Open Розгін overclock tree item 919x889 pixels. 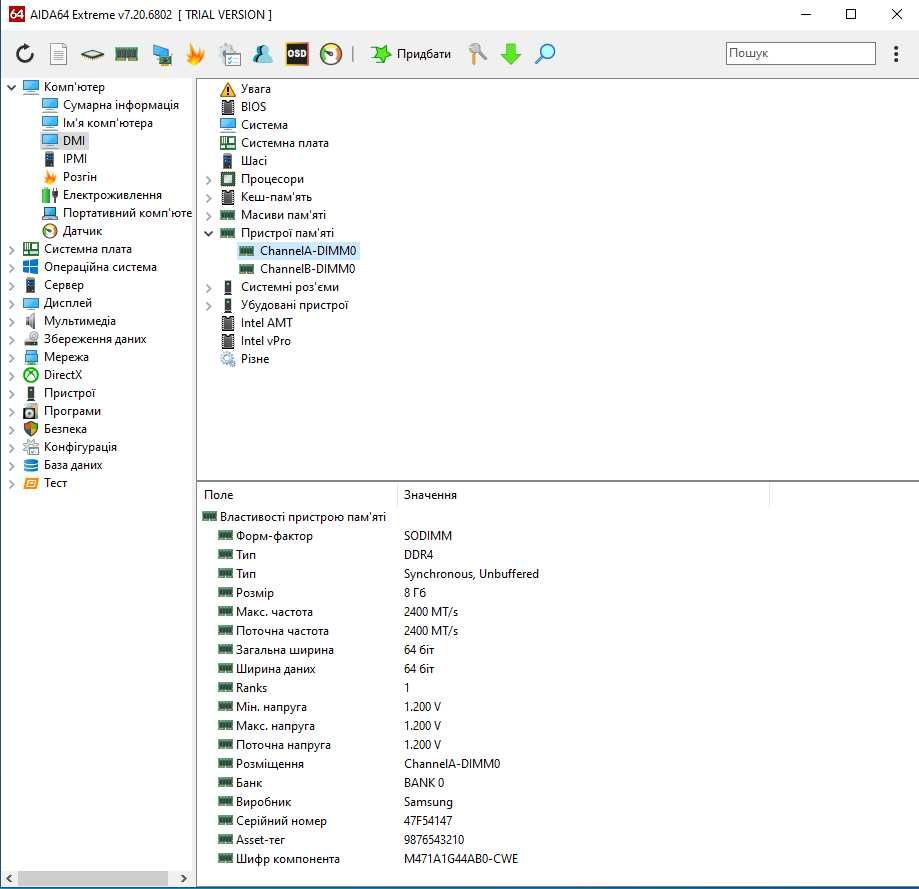(80, 177)
